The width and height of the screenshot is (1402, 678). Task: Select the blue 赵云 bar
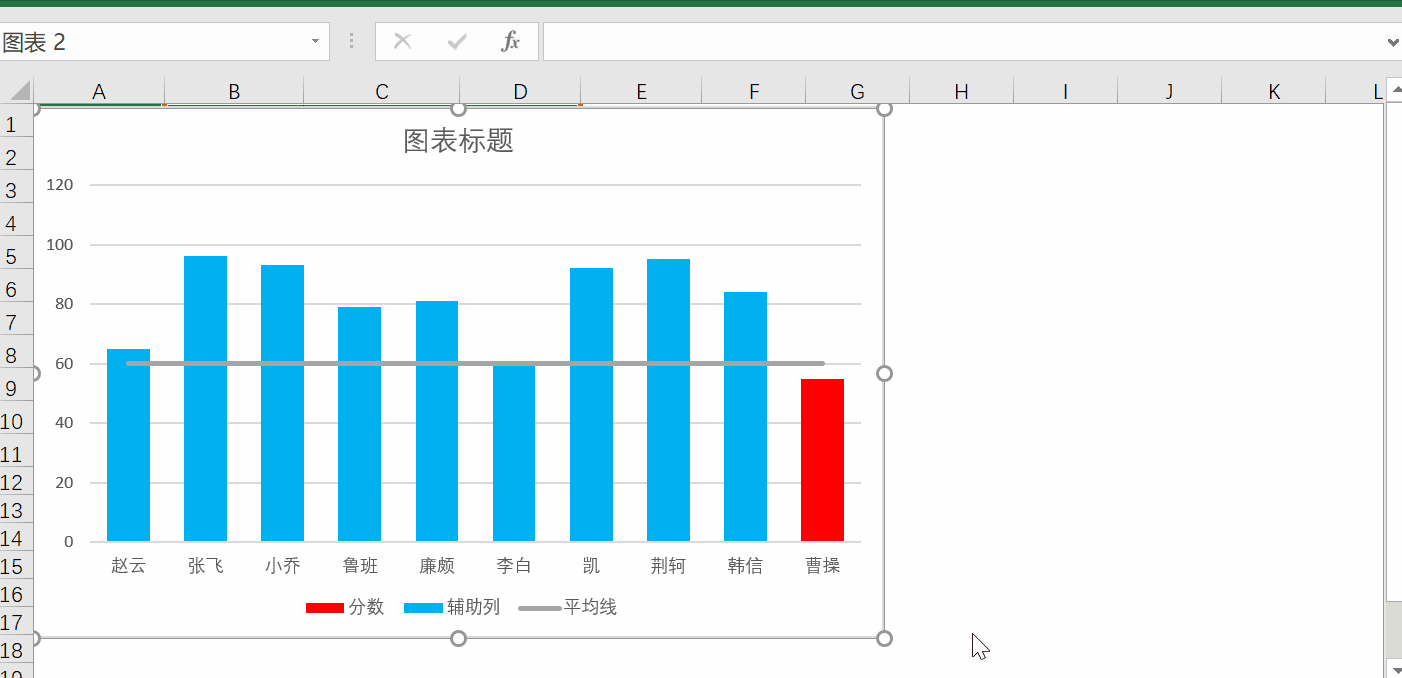(128, 445)
